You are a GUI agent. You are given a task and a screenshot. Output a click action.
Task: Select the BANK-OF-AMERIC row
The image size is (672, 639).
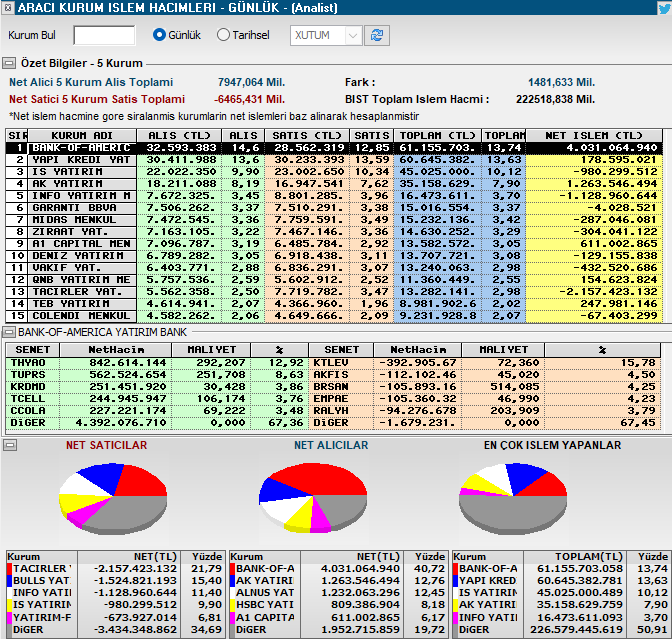coord(334,148)
